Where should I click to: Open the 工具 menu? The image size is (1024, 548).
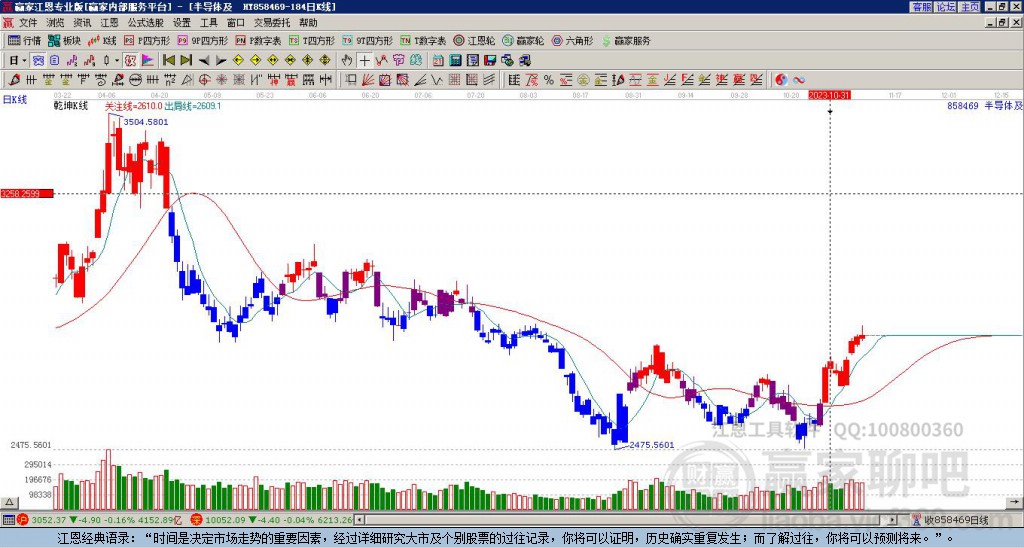point(208,23)
